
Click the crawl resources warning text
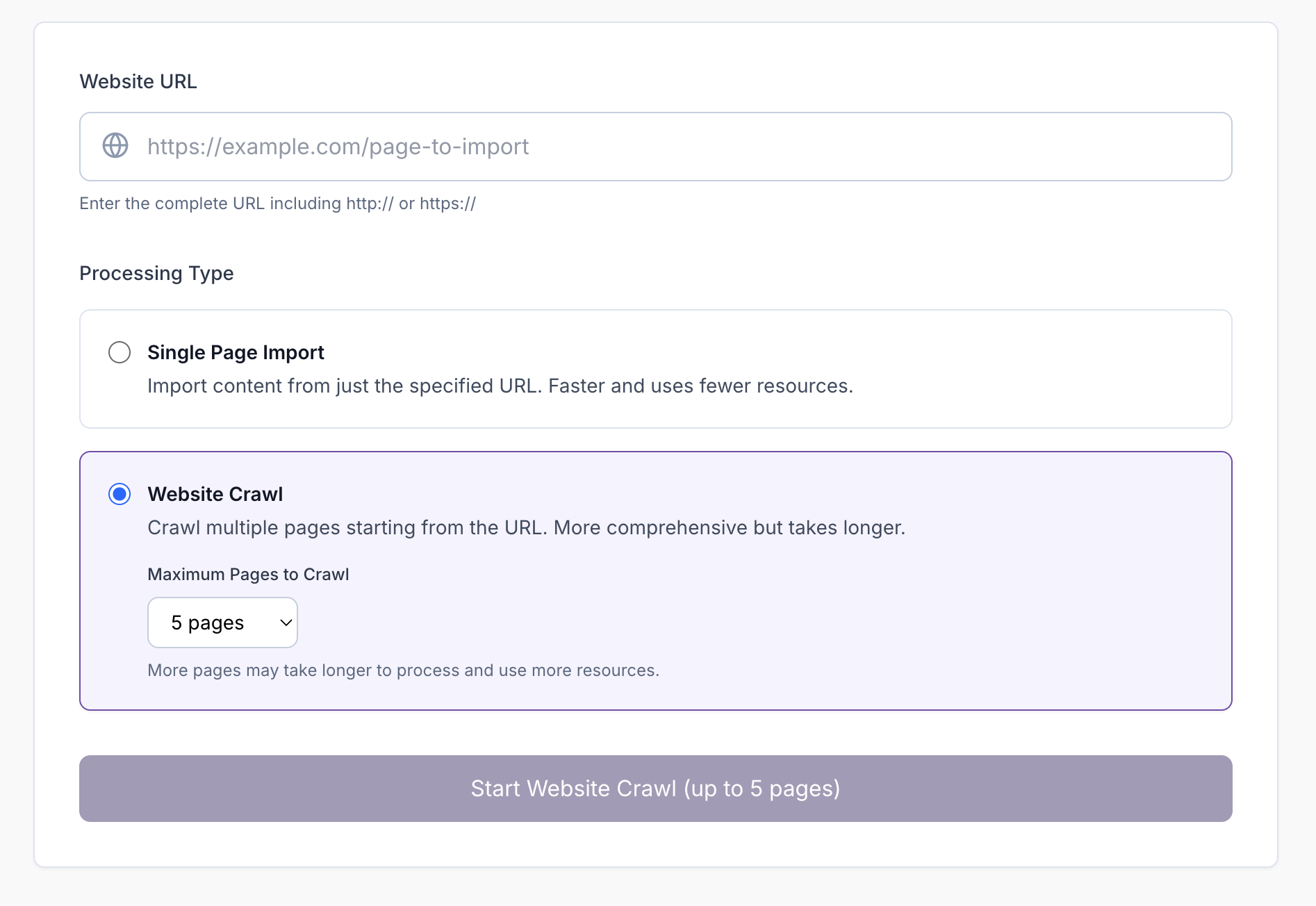[x=403, y=670]
